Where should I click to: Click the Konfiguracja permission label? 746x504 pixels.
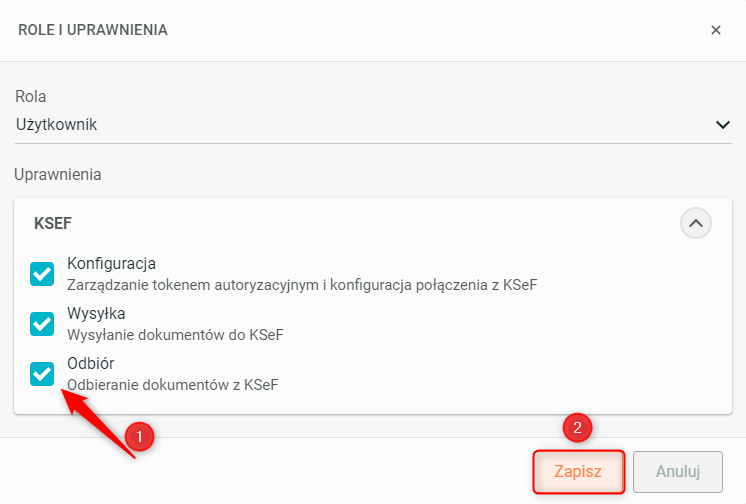point(111,263)
